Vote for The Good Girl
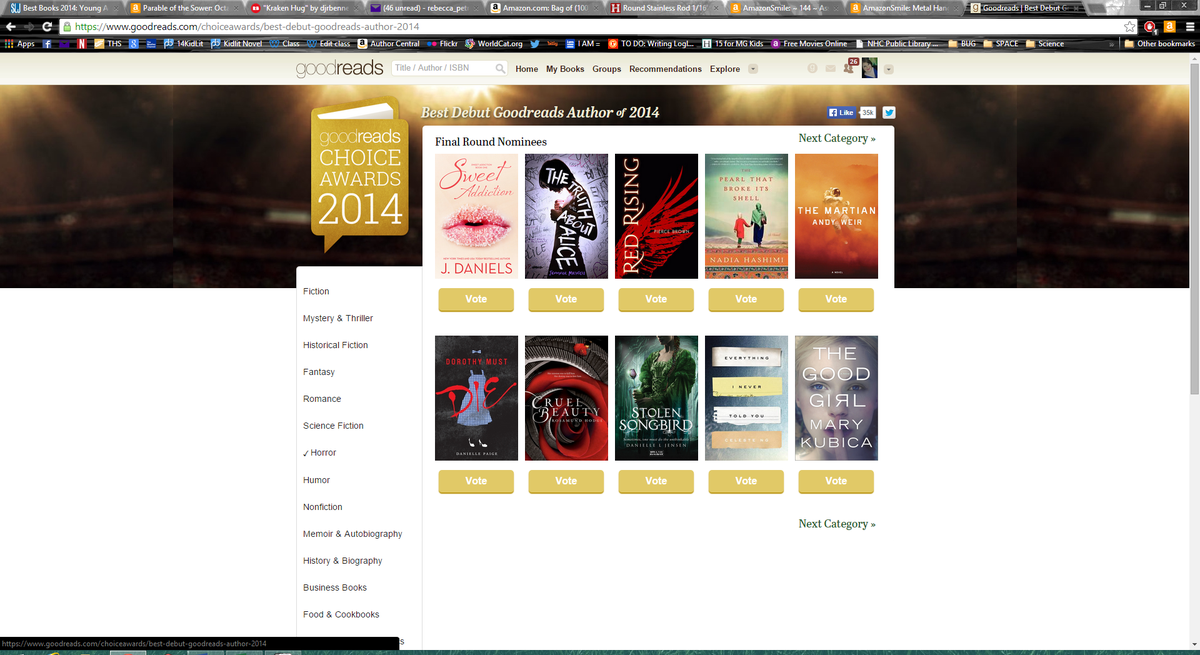Viewport: 1200px width, 655px height. coord(836,481)
